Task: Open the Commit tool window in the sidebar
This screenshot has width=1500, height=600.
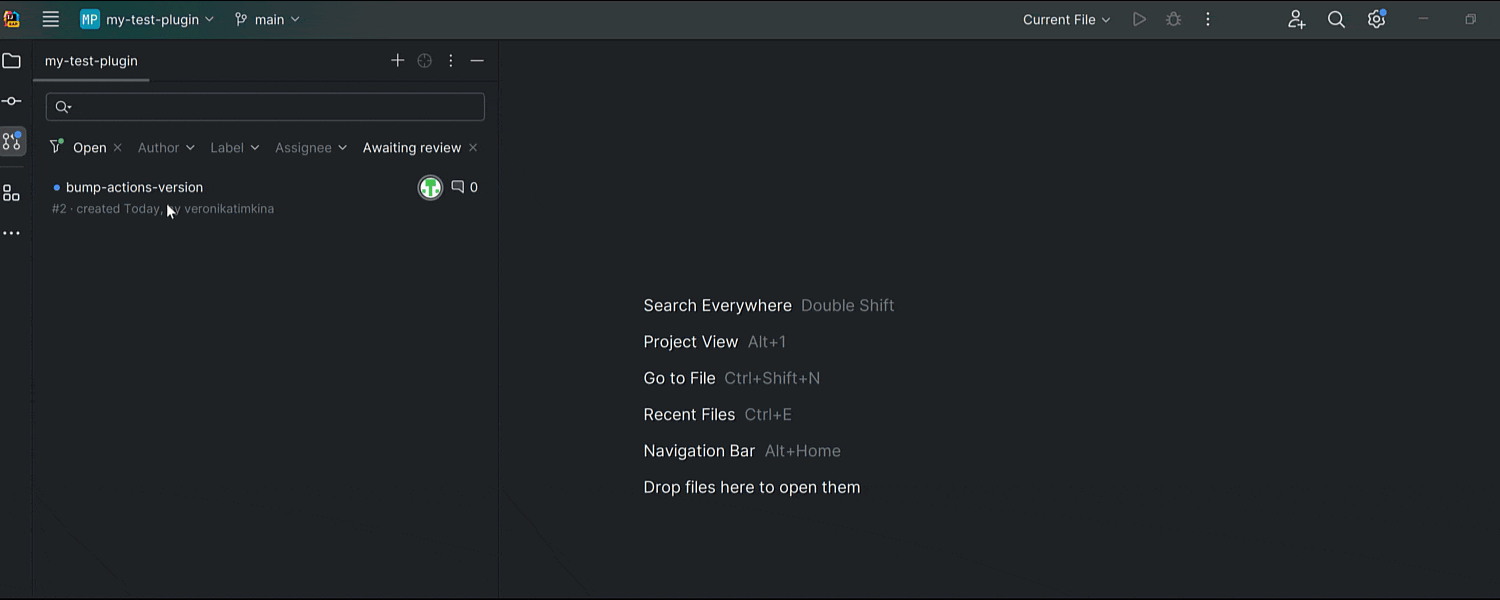Action: click(x=12, y=100)
